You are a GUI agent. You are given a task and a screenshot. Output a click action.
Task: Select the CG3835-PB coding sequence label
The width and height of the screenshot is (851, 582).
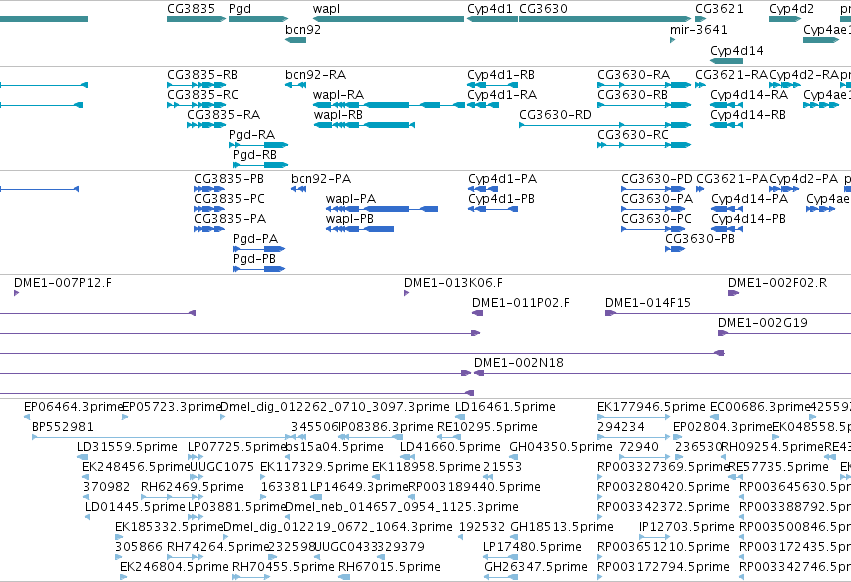click(229, 179)
